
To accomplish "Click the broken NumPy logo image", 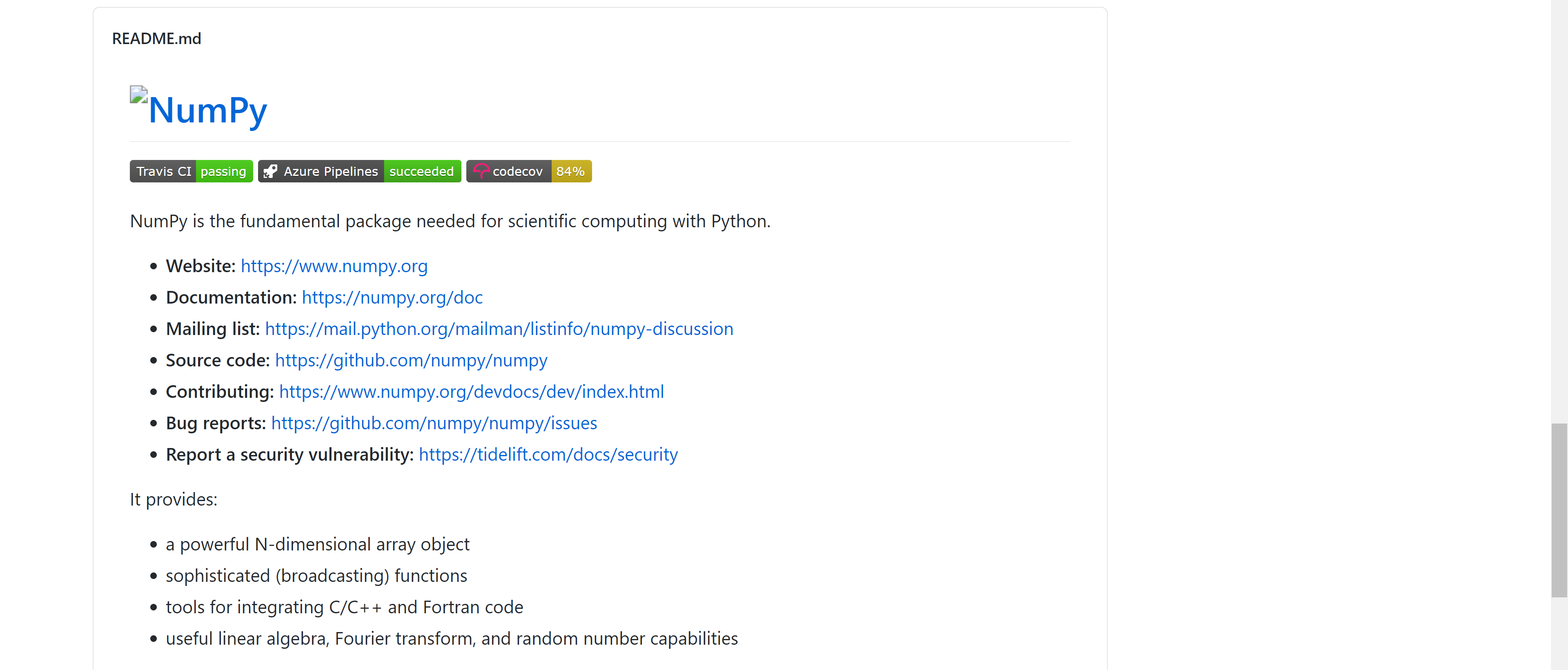I will (138, 95).
